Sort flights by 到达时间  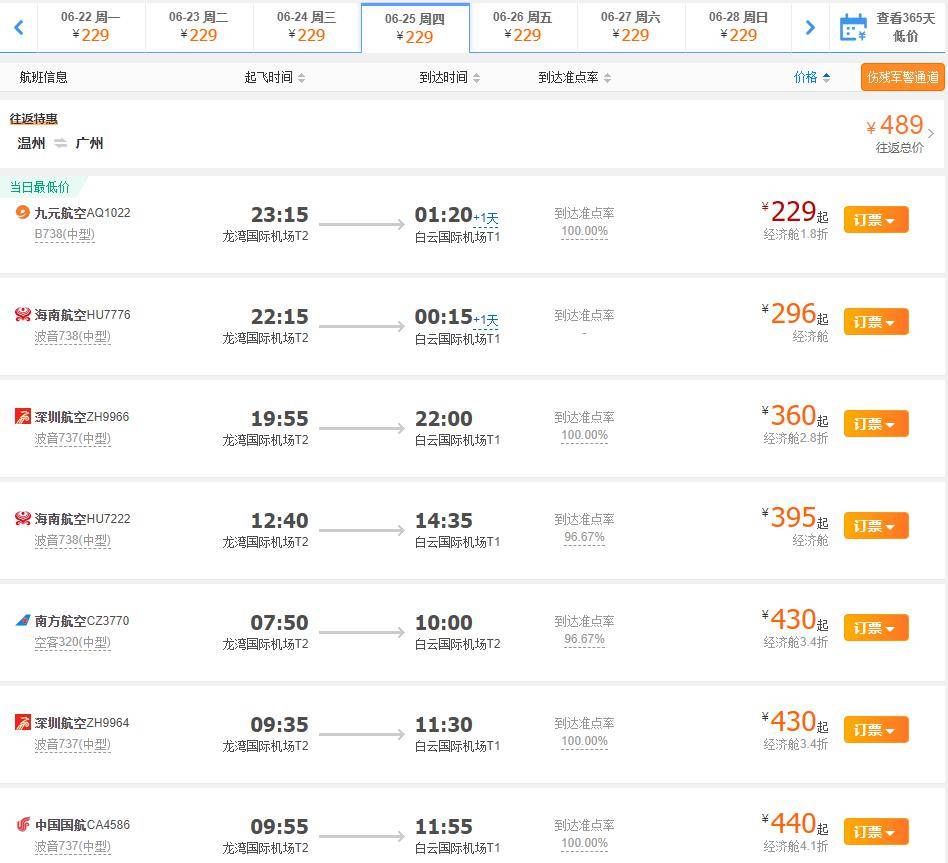450,77
